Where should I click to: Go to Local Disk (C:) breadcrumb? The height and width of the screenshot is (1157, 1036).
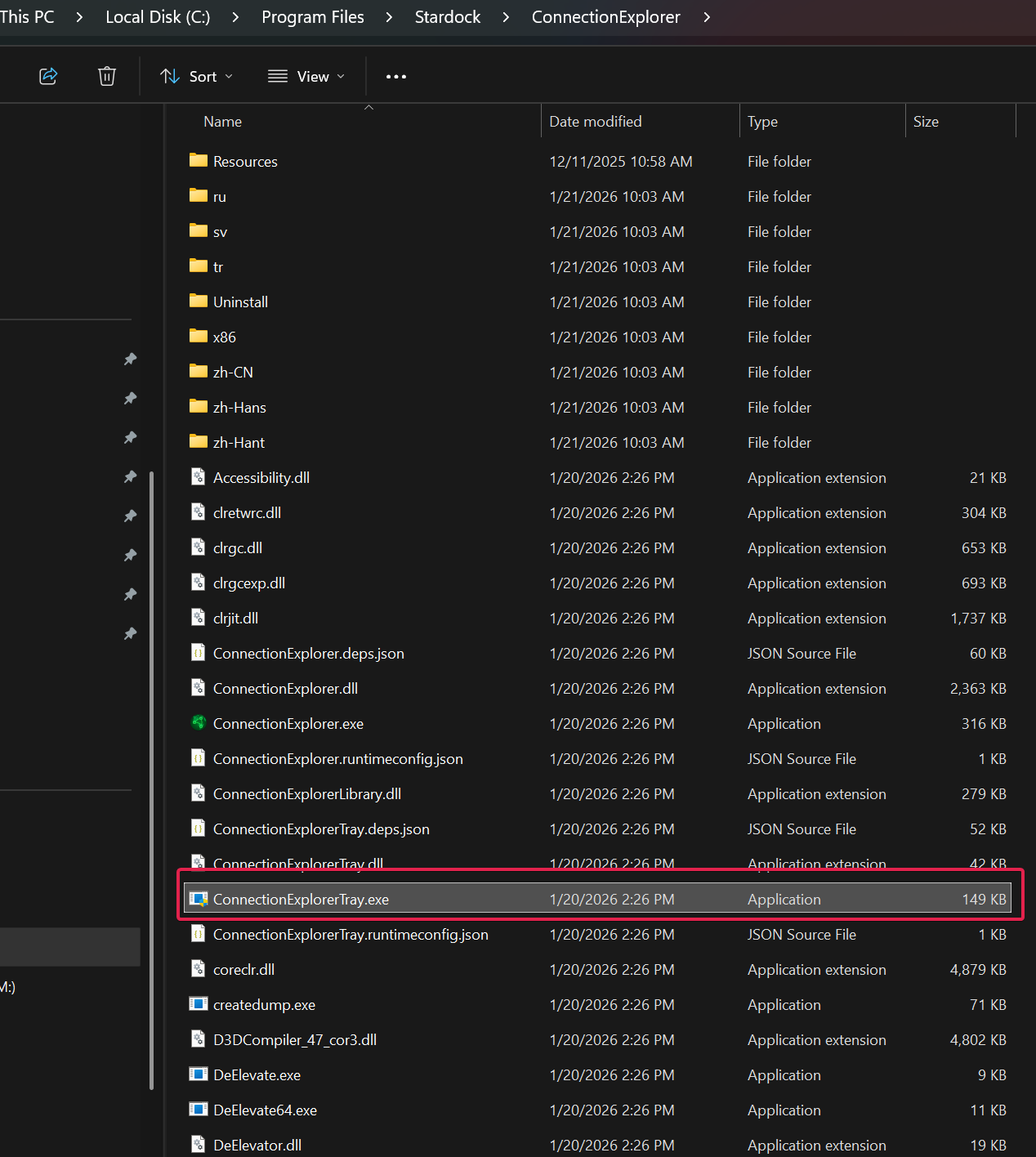click(158, 17)
